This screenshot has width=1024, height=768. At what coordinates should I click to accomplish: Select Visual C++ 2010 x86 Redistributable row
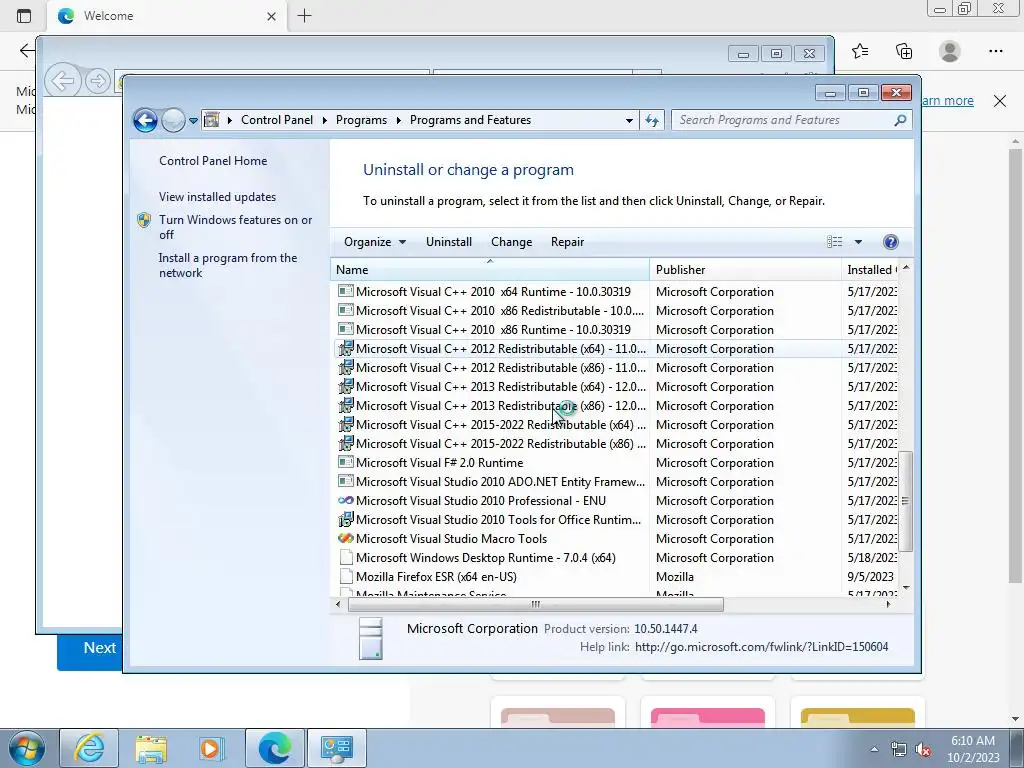coord(616,311)
